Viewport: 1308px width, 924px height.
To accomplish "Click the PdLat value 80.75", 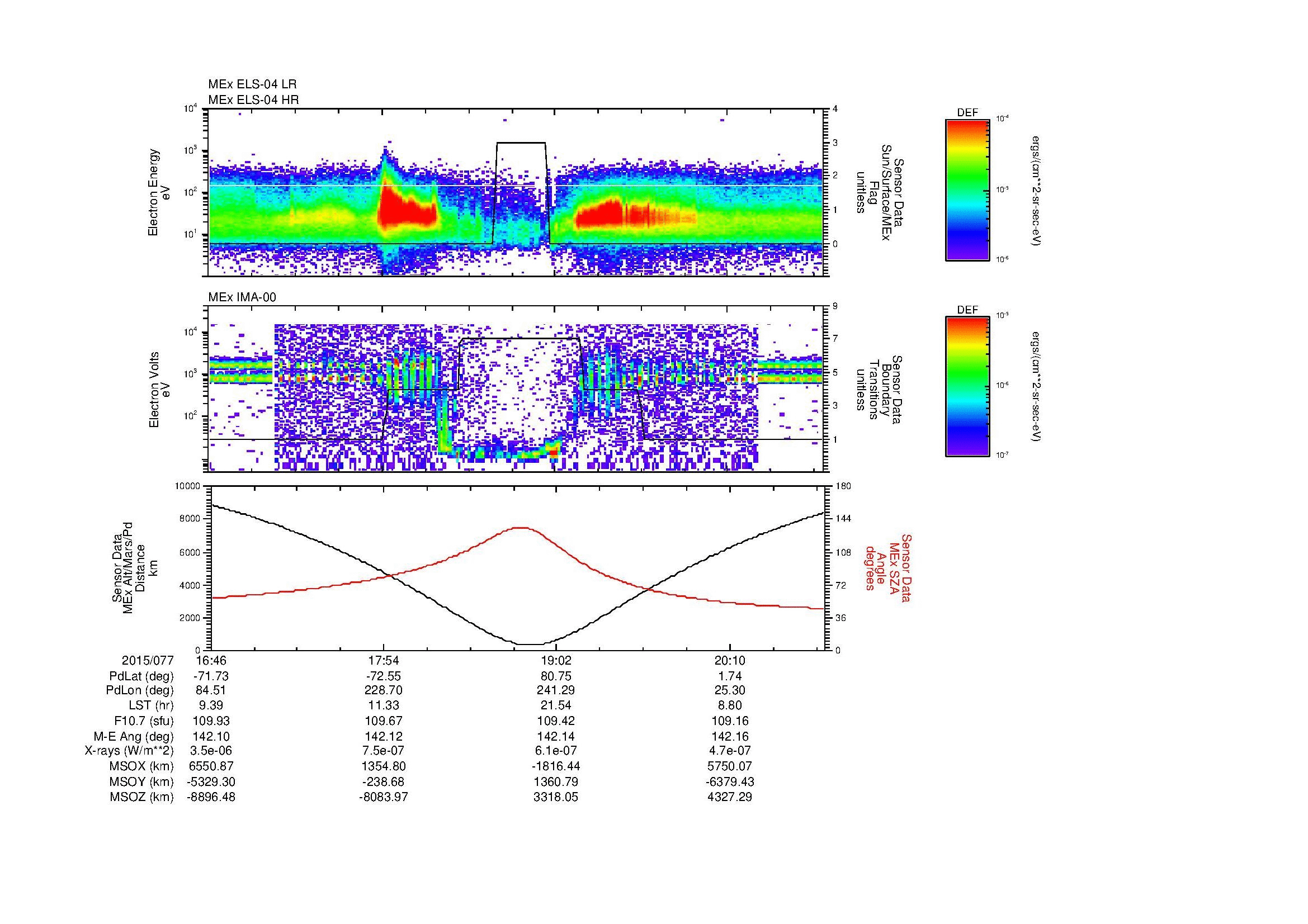I will (x=556, y=676).
